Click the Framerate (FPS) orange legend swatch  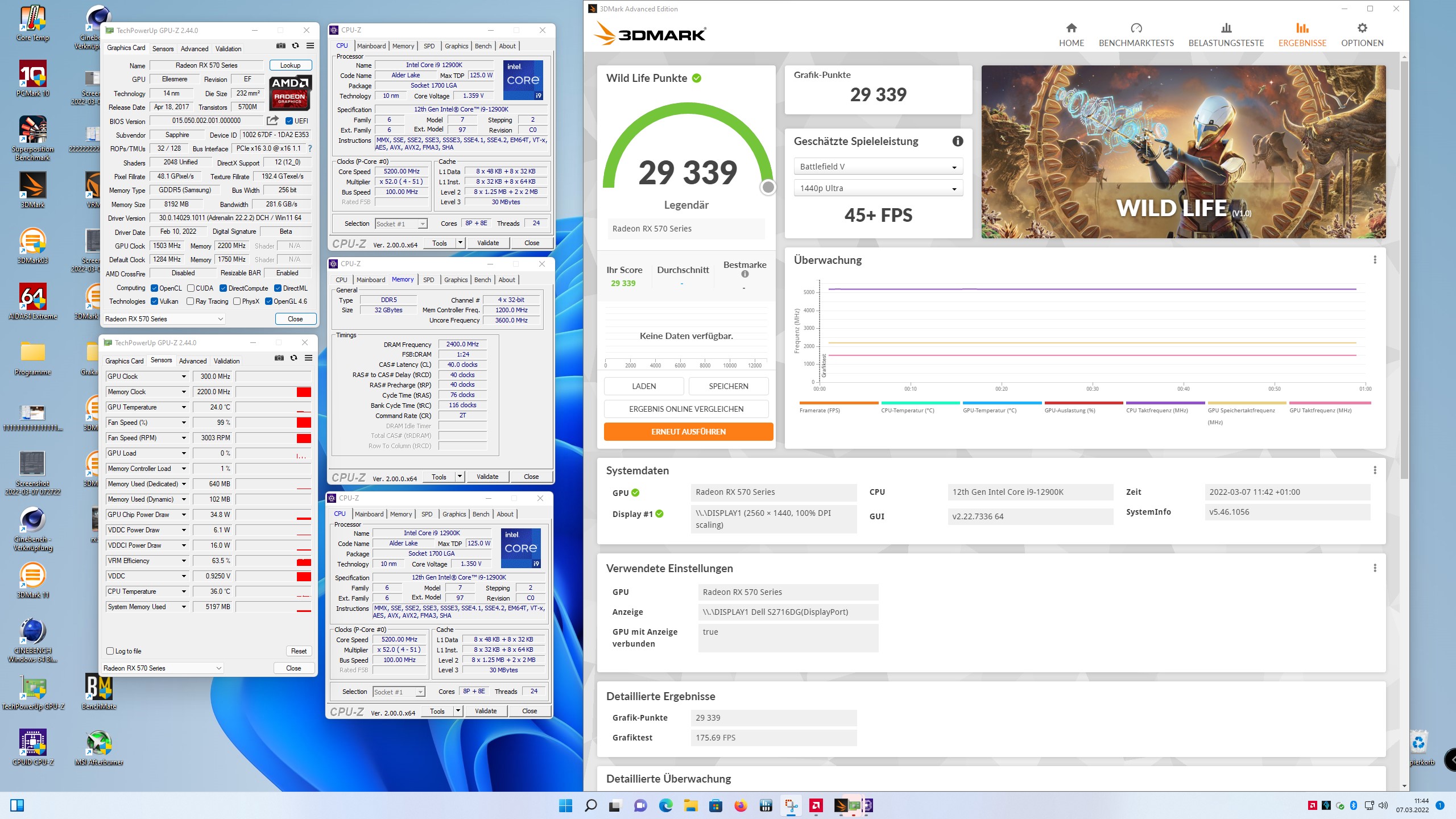click(838, 403)
